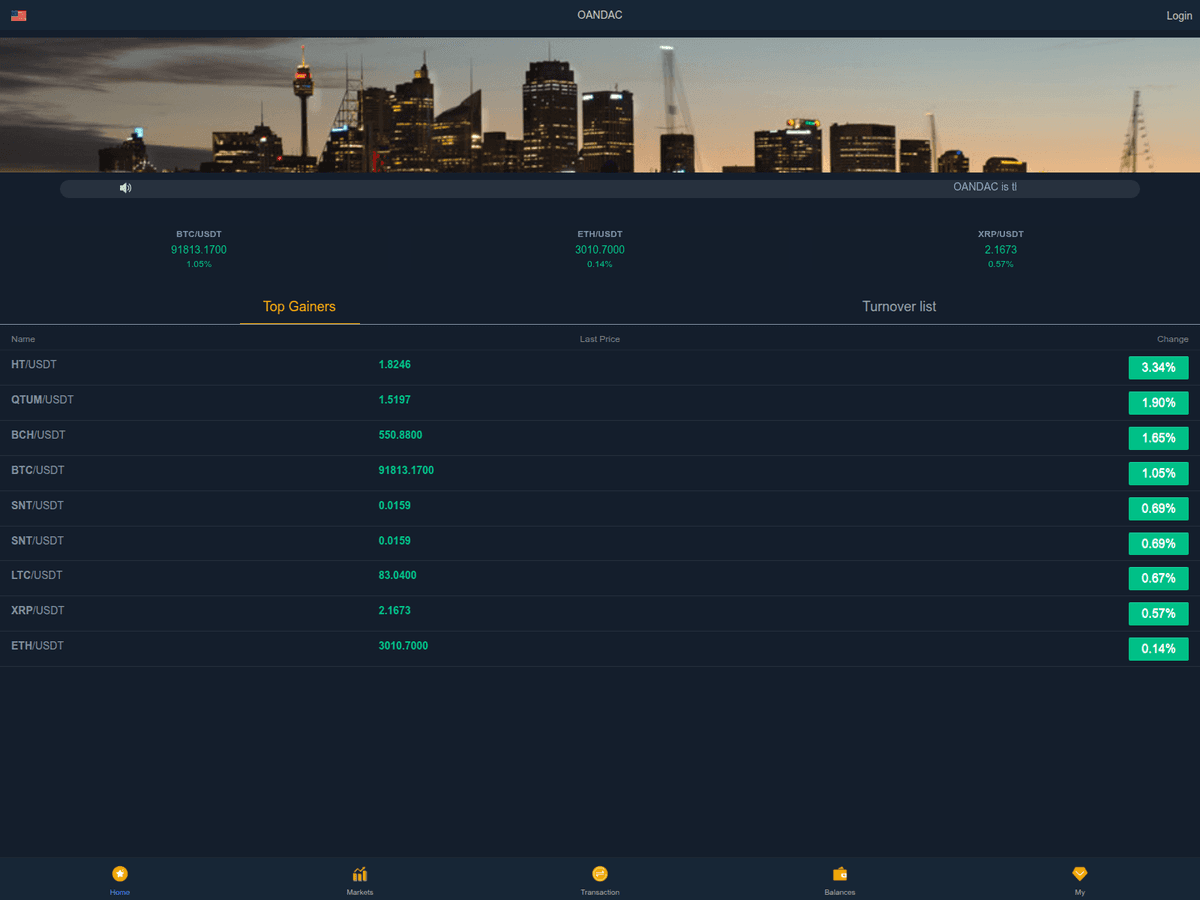Click the 3.34% change badge
Viewport: 1200px width, 900px height.
tap(1159, 368)
